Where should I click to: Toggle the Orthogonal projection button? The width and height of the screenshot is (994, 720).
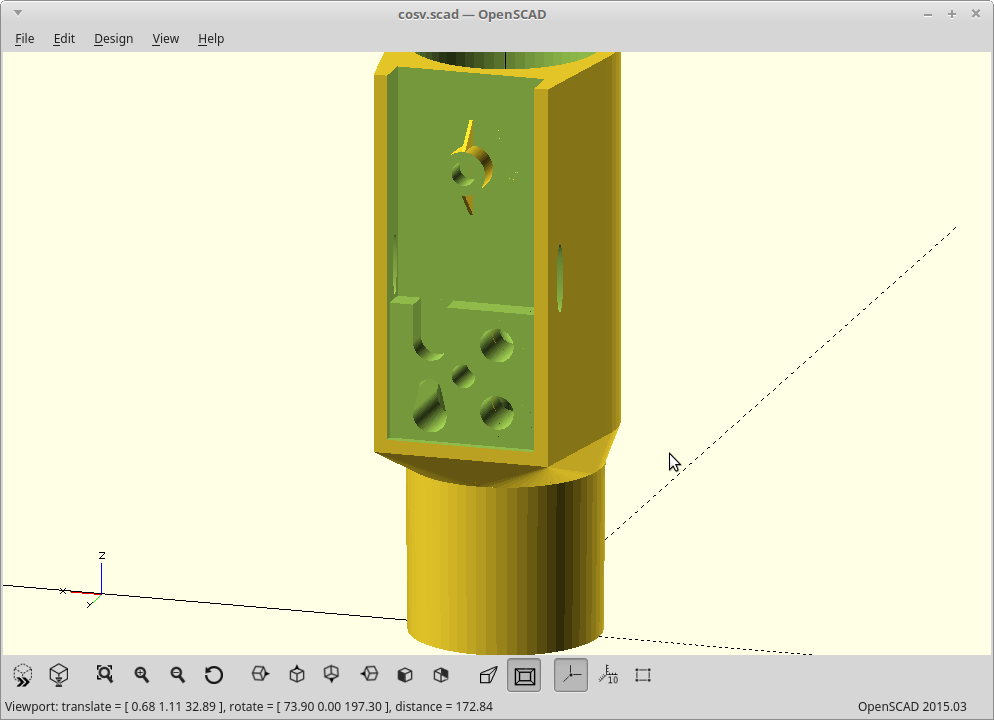coord(524,675)
